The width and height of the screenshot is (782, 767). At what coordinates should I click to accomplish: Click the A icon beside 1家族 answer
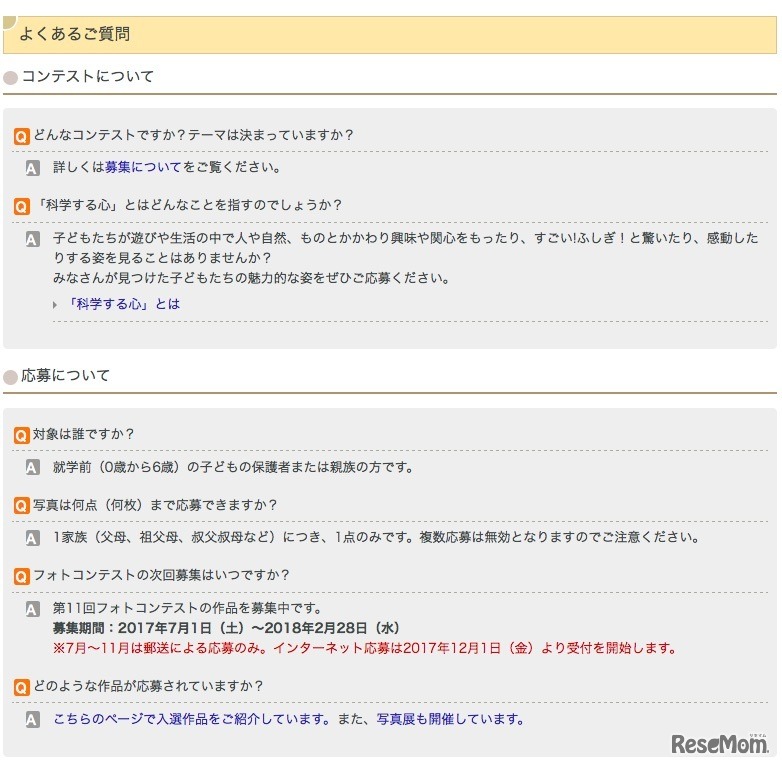coord(33,538)
